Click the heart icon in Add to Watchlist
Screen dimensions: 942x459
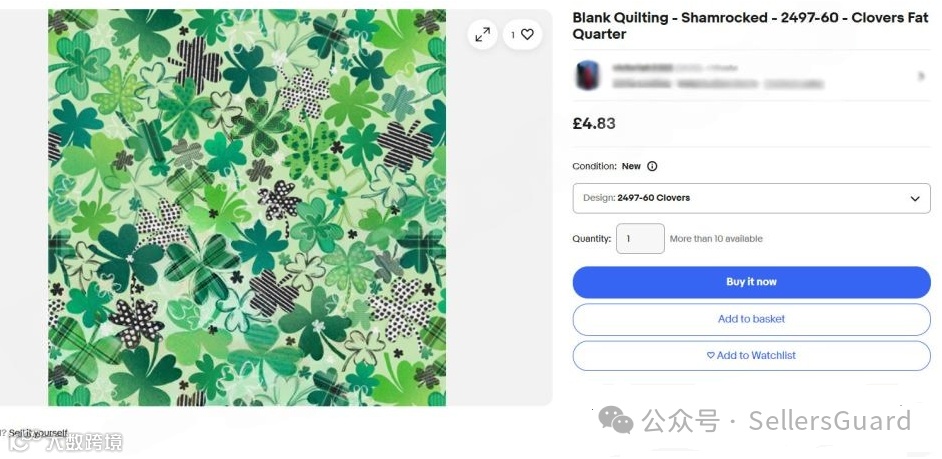click(x=711, y=355)
